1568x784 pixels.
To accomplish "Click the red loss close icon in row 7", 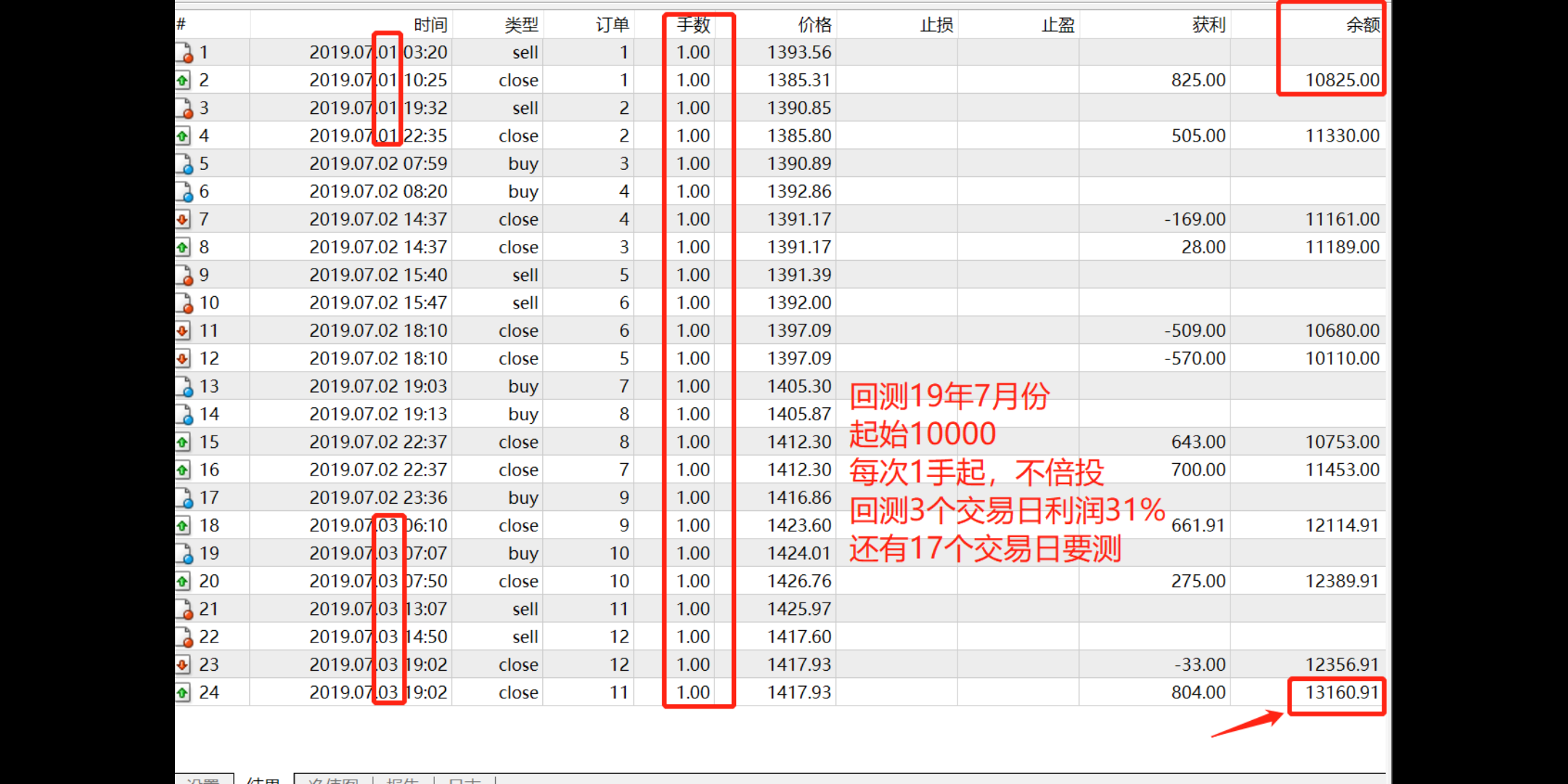I will 184,219.
